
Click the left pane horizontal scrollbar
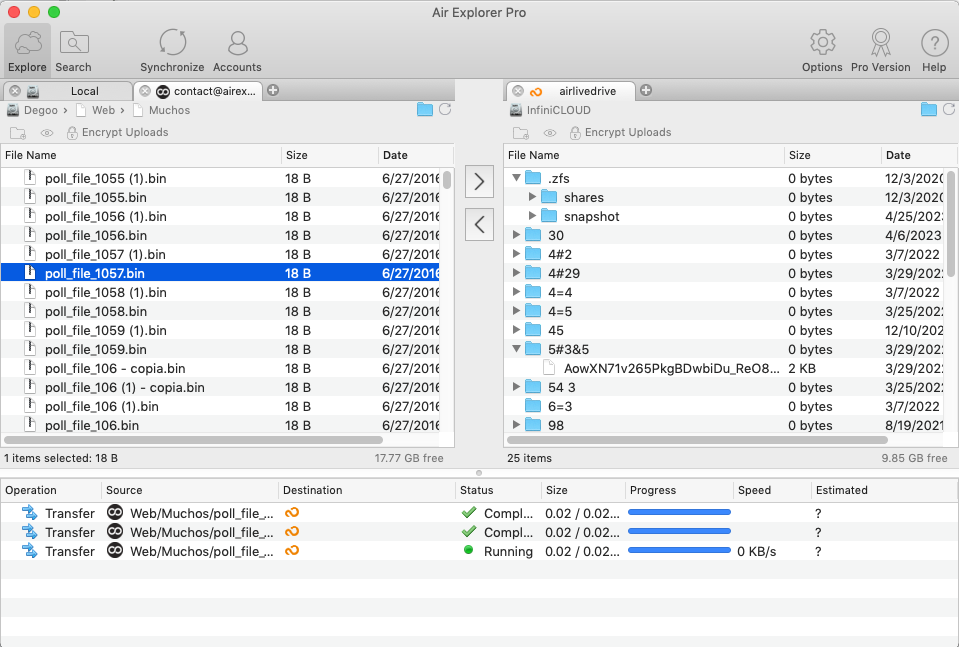tap(193, 440)
